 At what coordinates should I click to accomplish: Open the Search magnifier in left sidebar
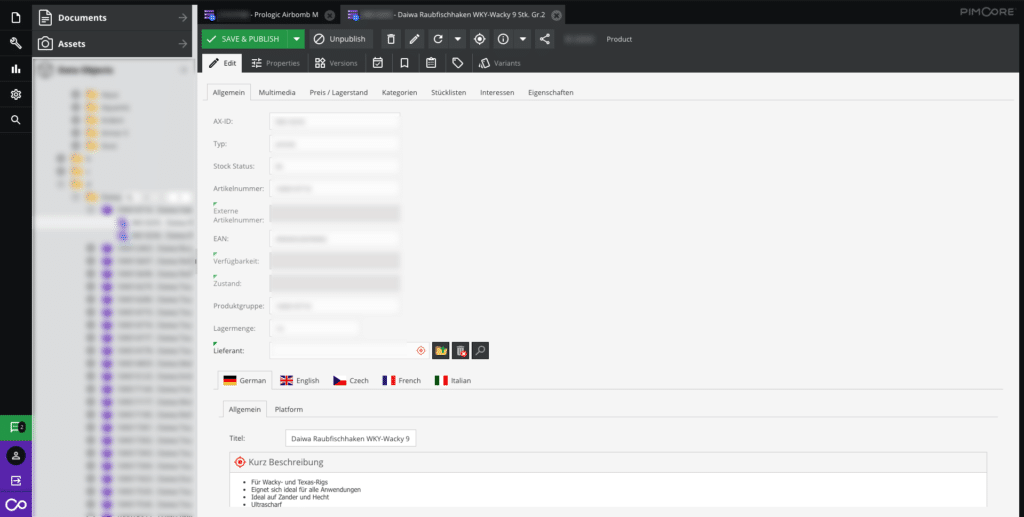tap(16, 120)
